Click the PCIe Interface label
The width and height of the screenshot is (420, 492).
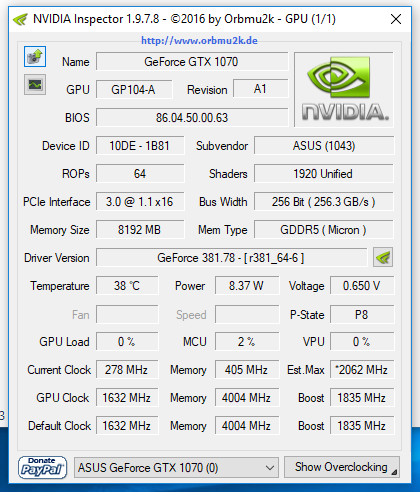(x=57, y=202)
